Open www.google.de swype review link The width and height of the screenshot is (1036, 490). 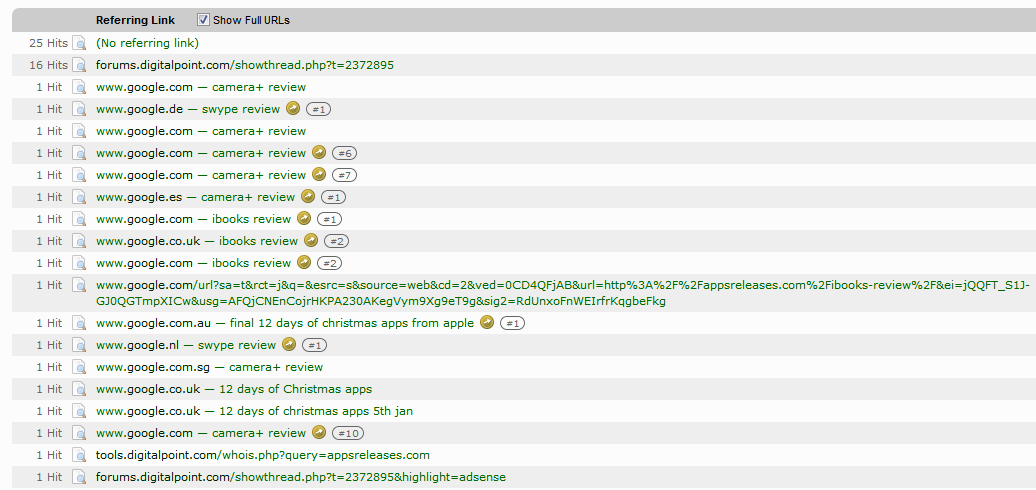[188, 109]
